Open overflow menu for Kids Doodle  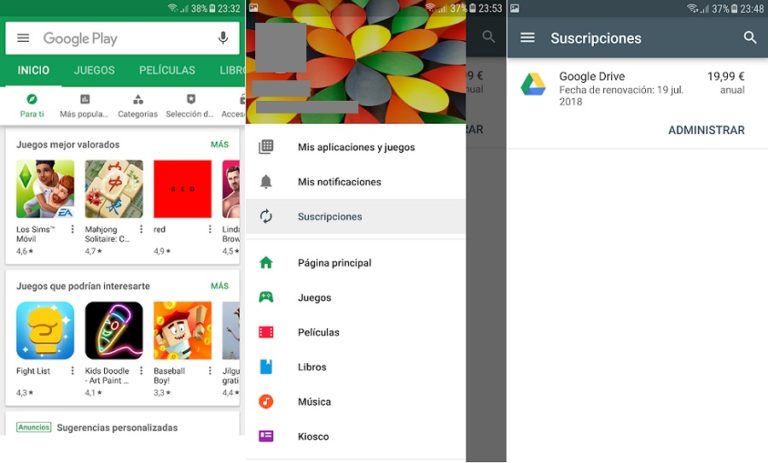pos(141,371)
